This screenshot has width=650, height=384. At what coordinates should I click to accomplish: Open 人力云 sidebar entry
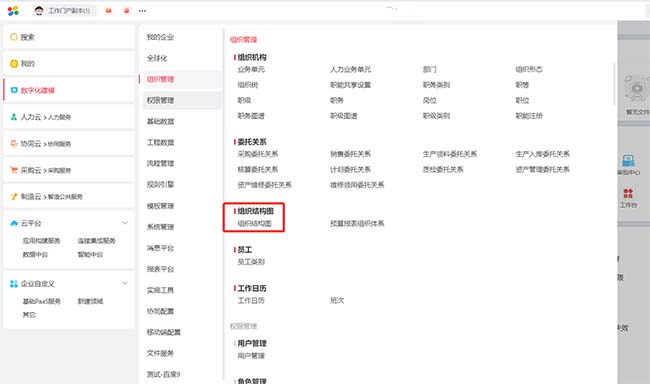69,117
